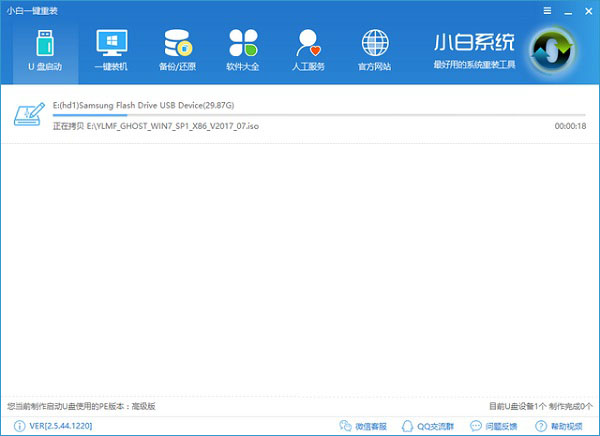Open the 备份/还原 tab
600x436 pixels.
[x=177, y=52]
